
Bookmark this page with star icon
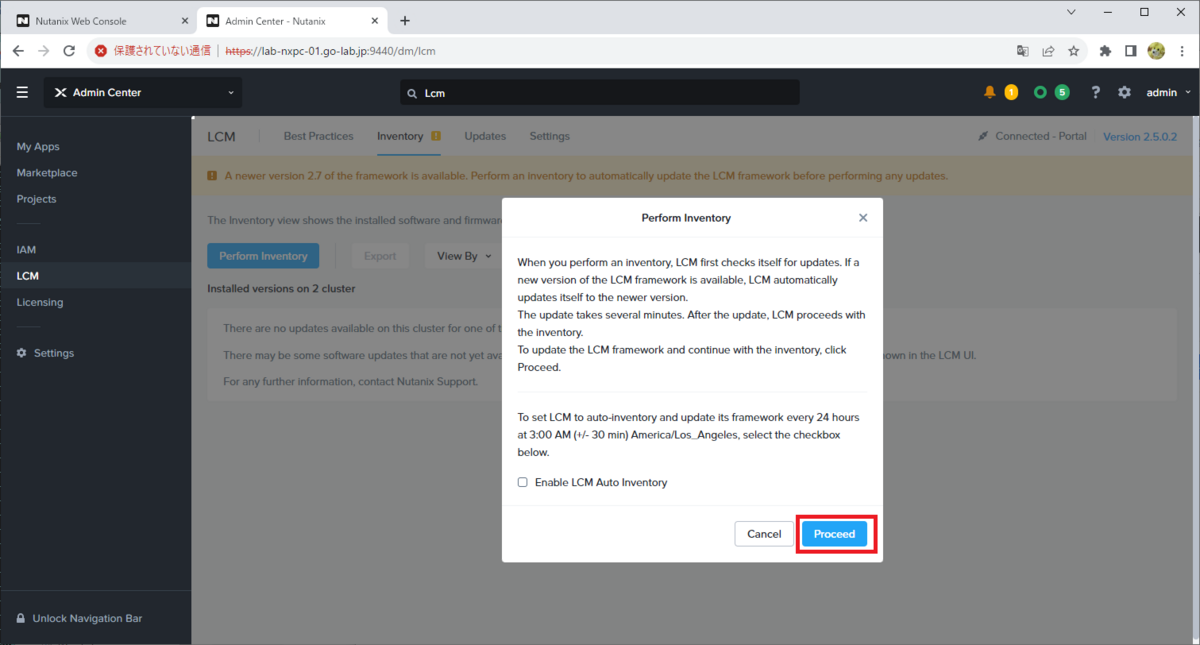click(1074, 51)
